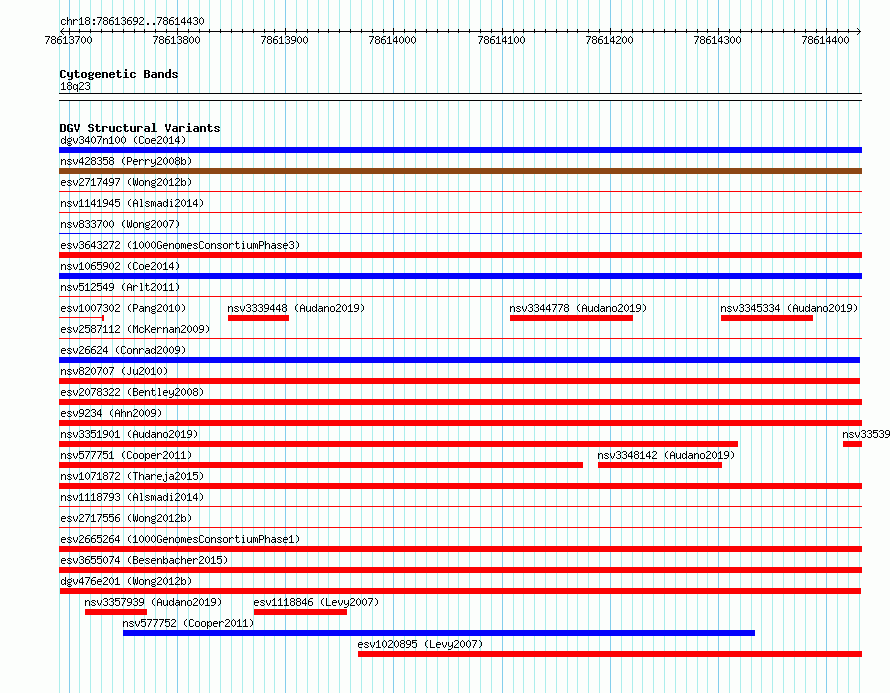Image resolution: width=890 pixels, height=693 pixels.
Task: Click the red esv2665264 variant bar
Action: 460,549
